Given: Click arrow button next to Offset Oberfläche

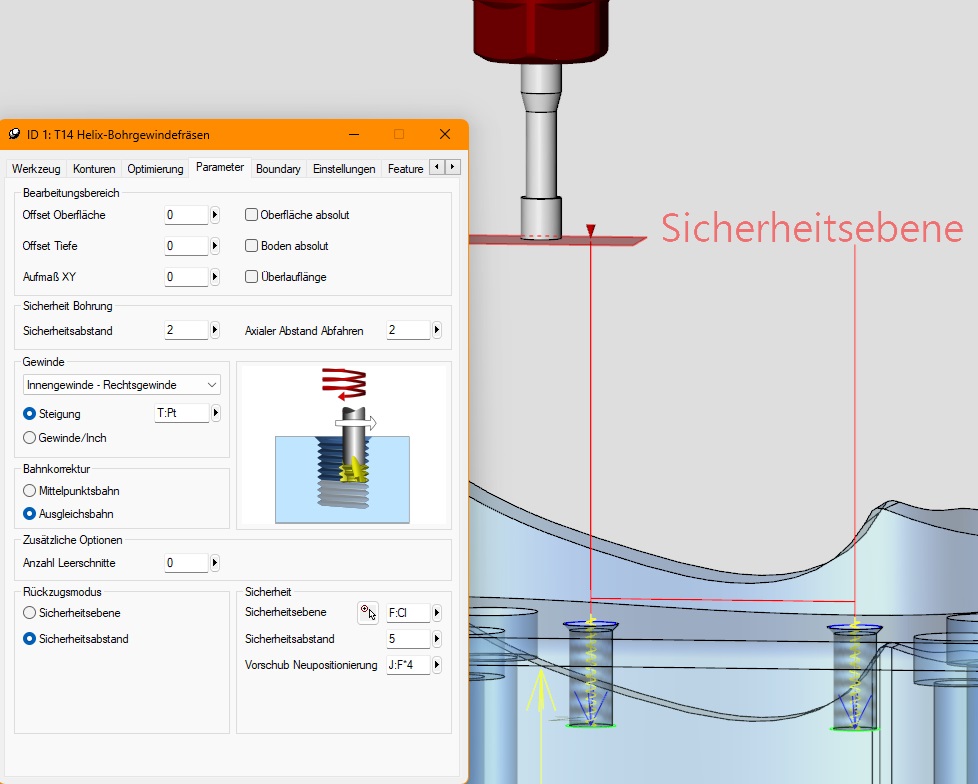Looking at the screenshot, I should click(x=215, y=215).
